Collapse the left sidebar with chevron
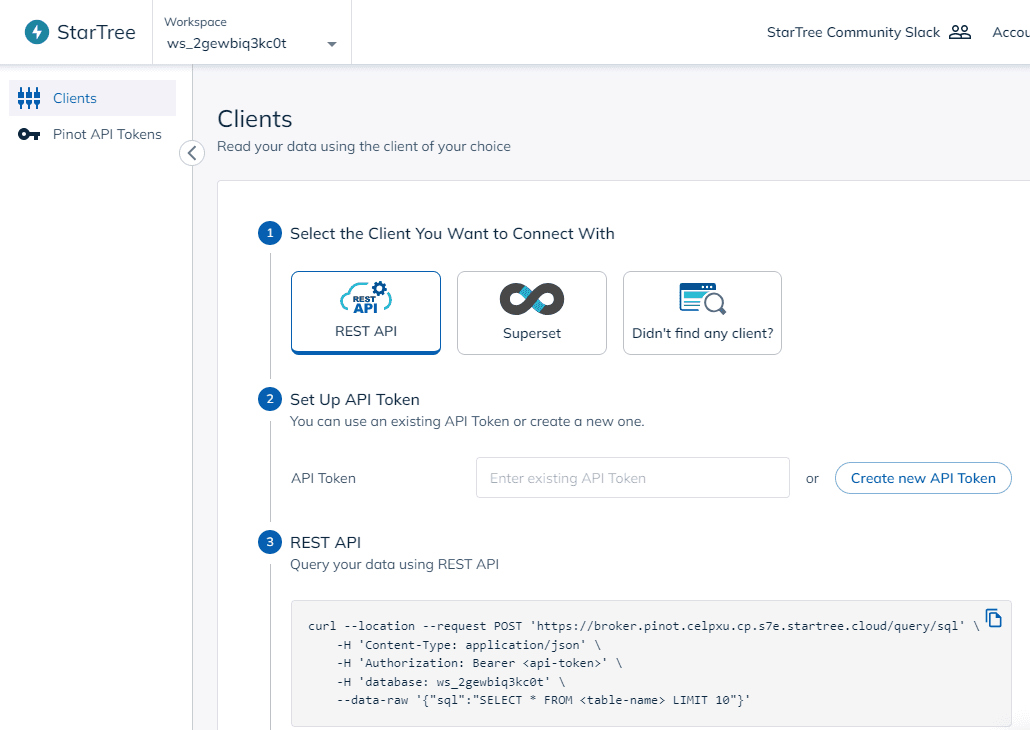The height and width of the screenshot is (730, 1030). coord(191,152)
